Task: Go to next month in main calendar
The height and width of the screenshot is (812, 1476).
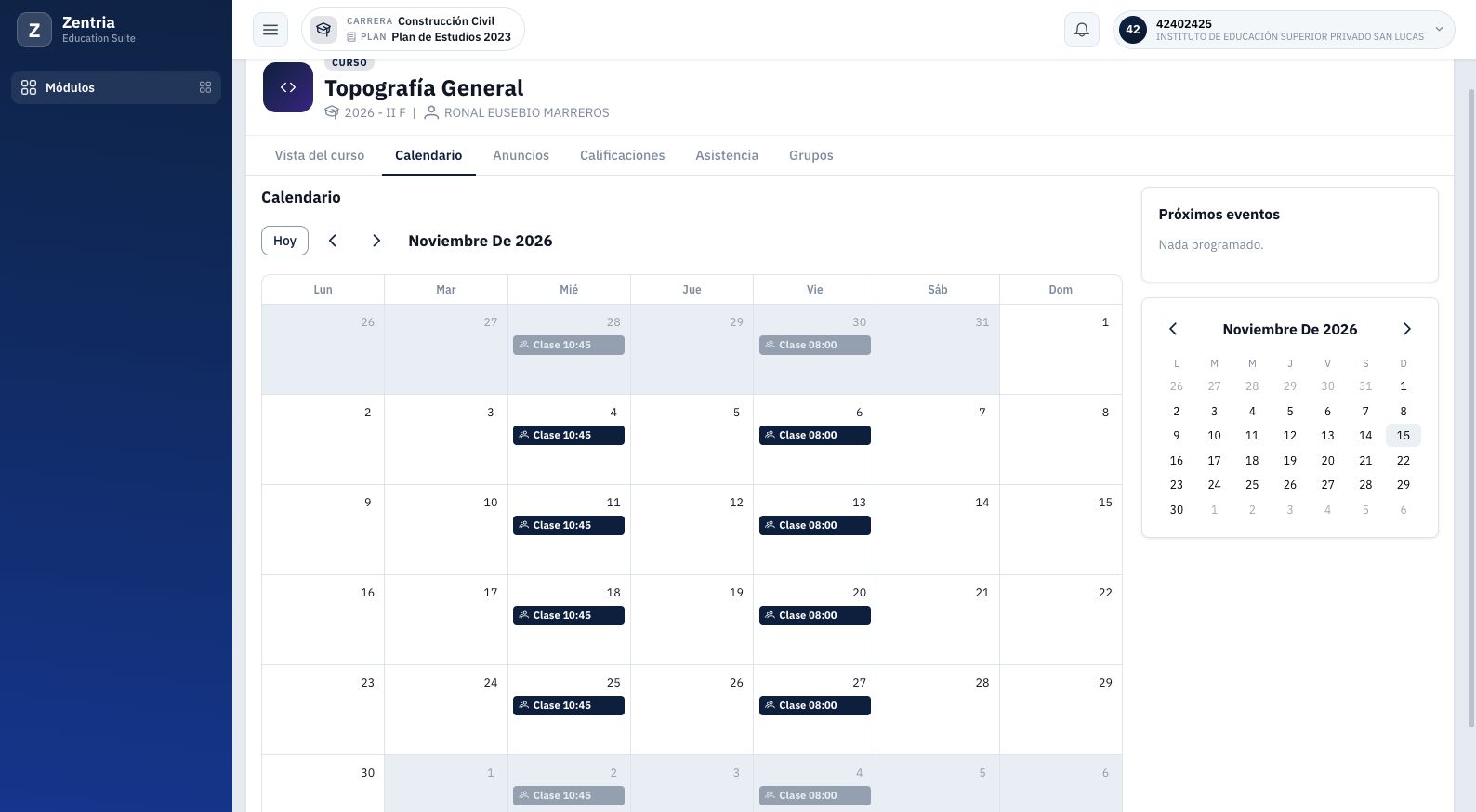Action: click(x=376, y=241)
